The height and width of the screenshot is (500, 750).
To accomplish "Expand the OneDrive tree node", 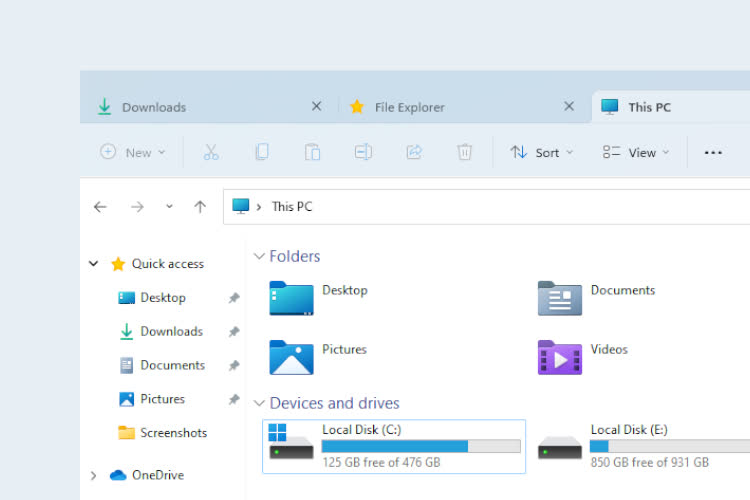I will (94, 476).
